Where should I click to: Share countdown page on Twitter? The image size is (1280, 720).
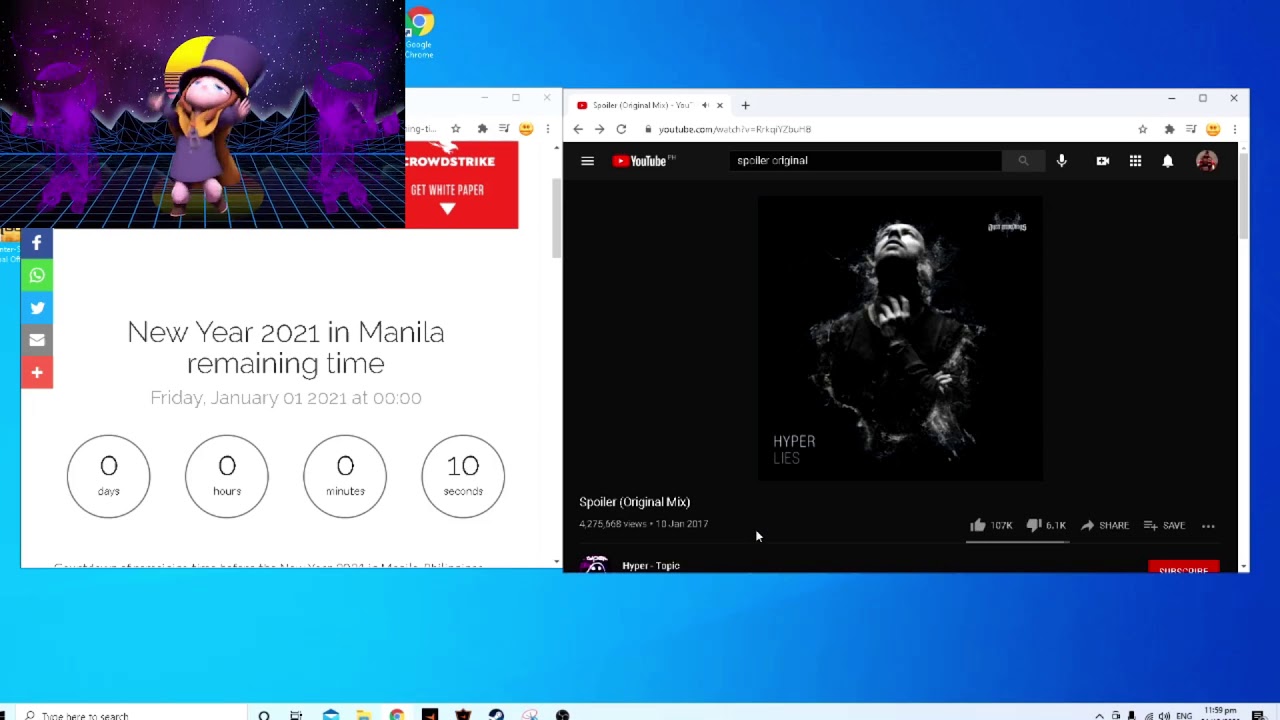click(x=37, y=308)
